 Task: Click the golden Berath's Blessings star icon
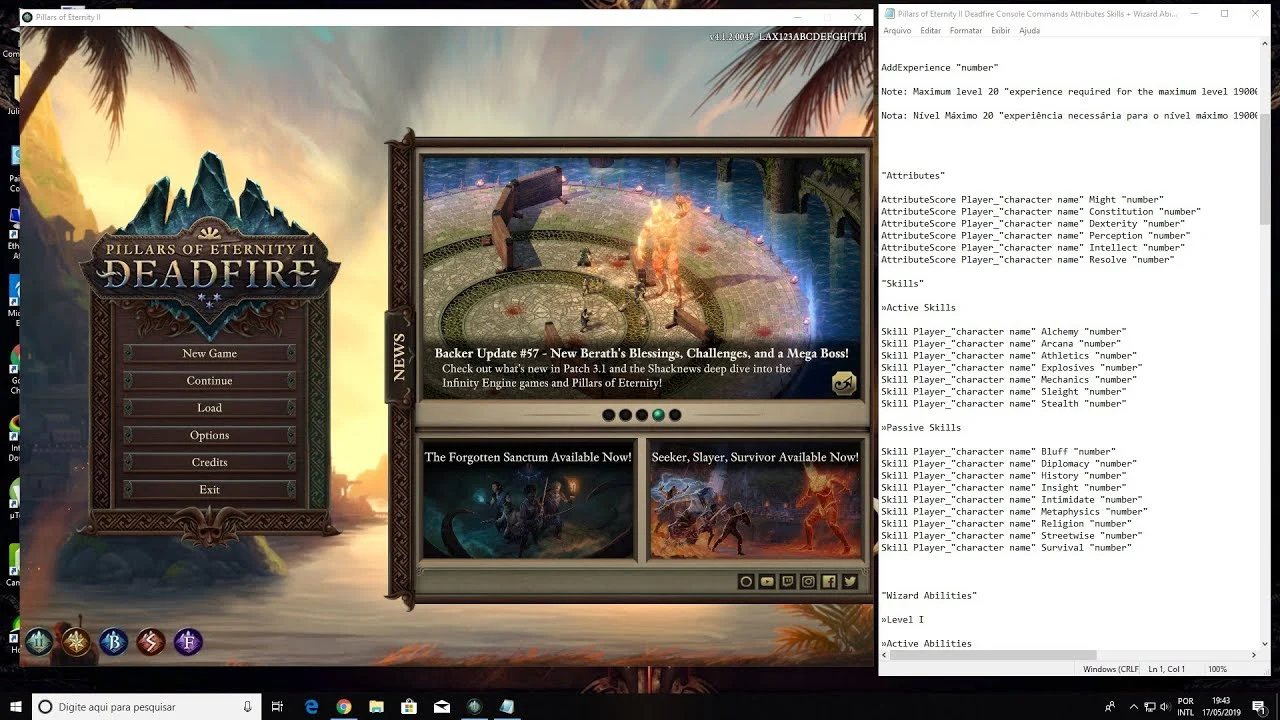click(76, 642)
